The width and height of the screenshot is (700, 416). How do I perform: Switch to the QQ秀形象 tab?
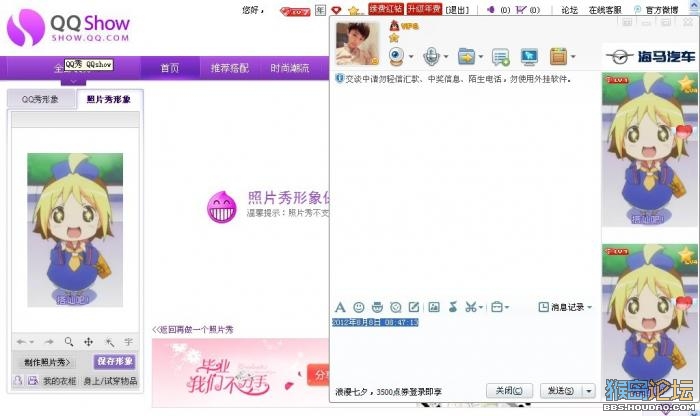click(40, 99)
